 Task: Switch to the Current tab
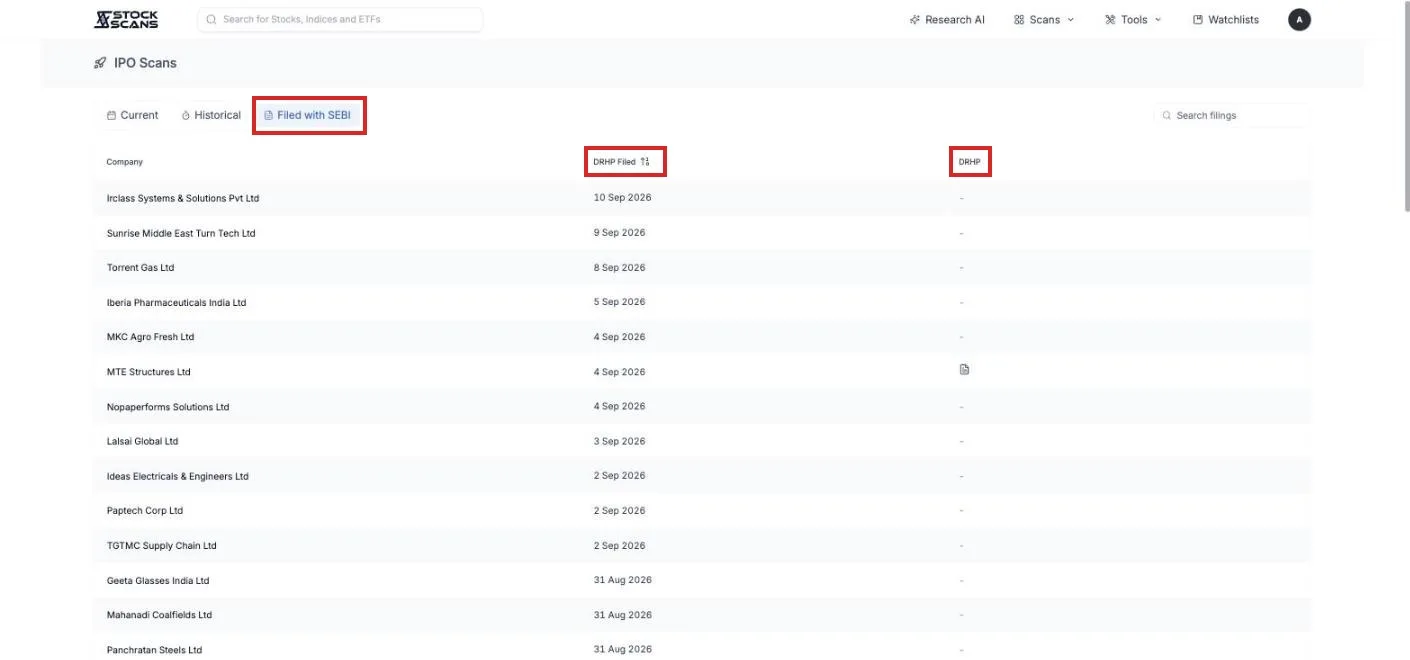[132, 115]
